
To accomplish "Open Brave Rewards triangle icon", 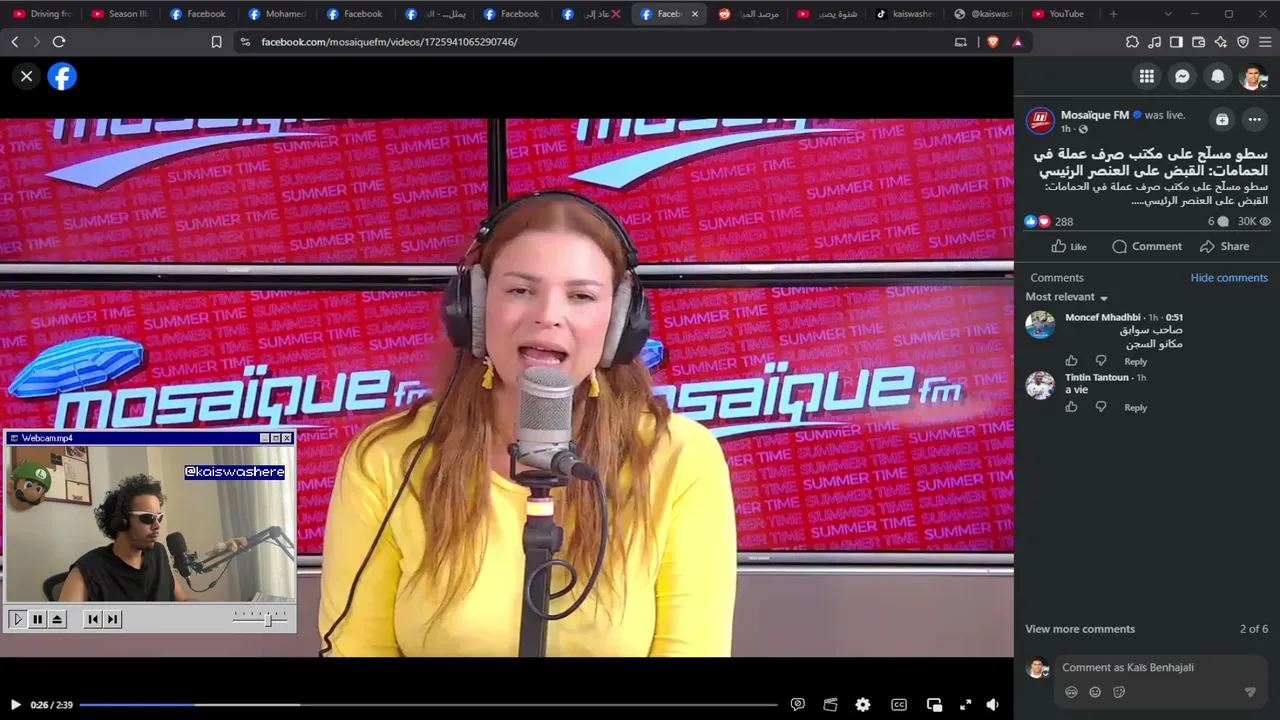I will click(1017, 42).
